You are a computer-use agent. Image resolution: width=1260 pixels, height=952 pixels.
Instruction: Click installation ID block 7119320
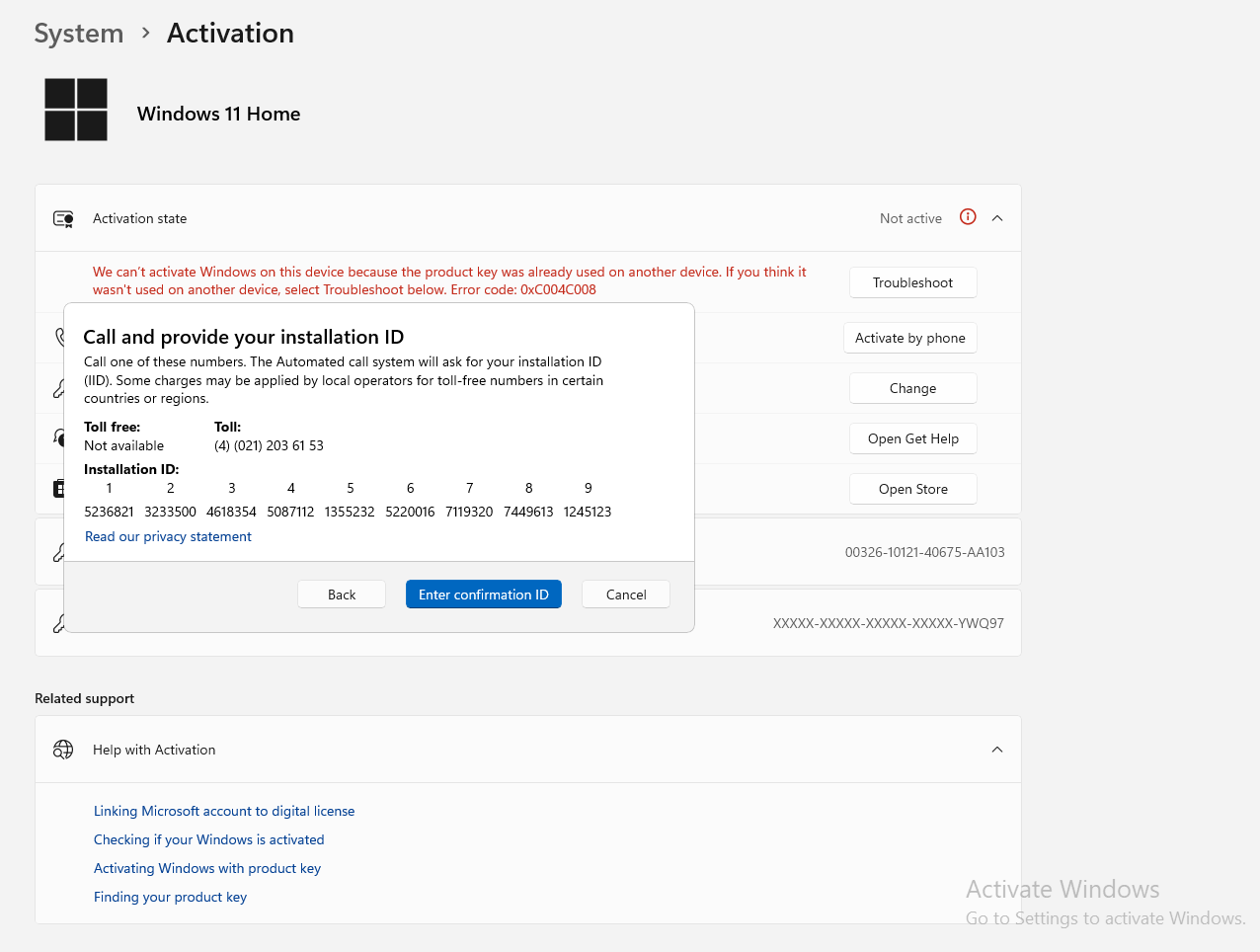click(x=469, y=512)
